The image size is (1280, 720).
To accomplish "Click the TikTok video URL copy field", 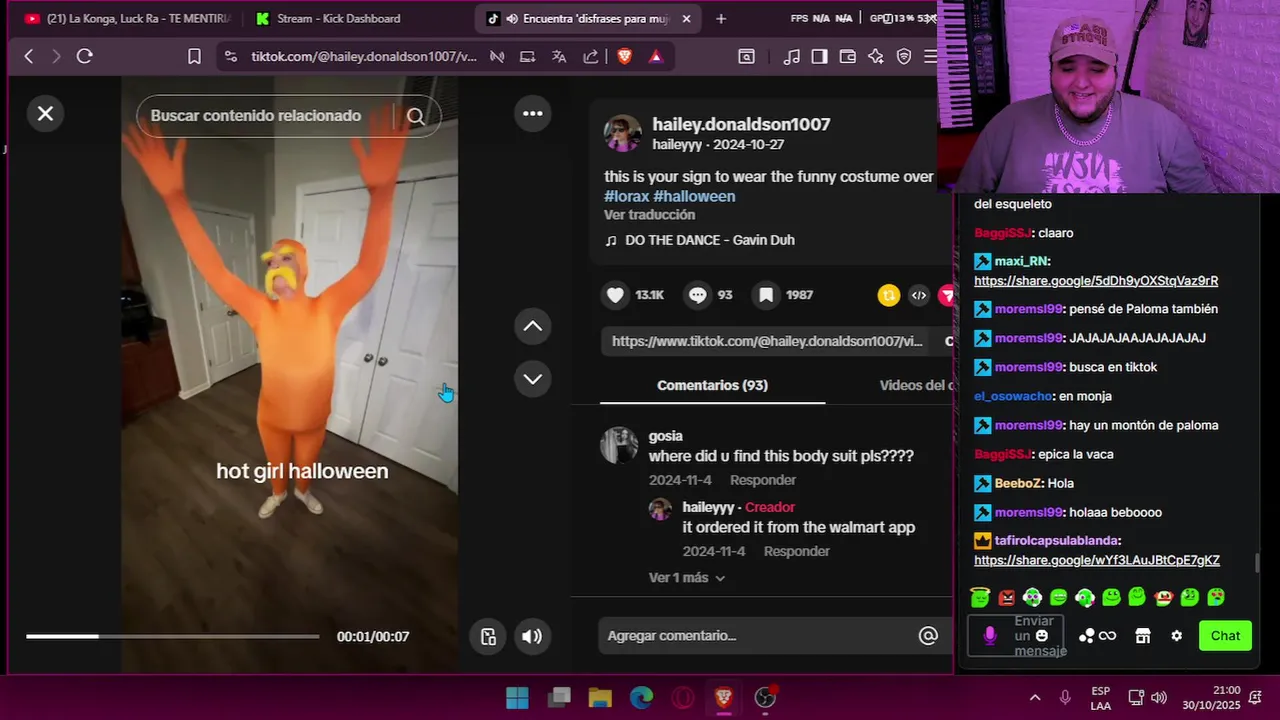I will pos(767,341).
